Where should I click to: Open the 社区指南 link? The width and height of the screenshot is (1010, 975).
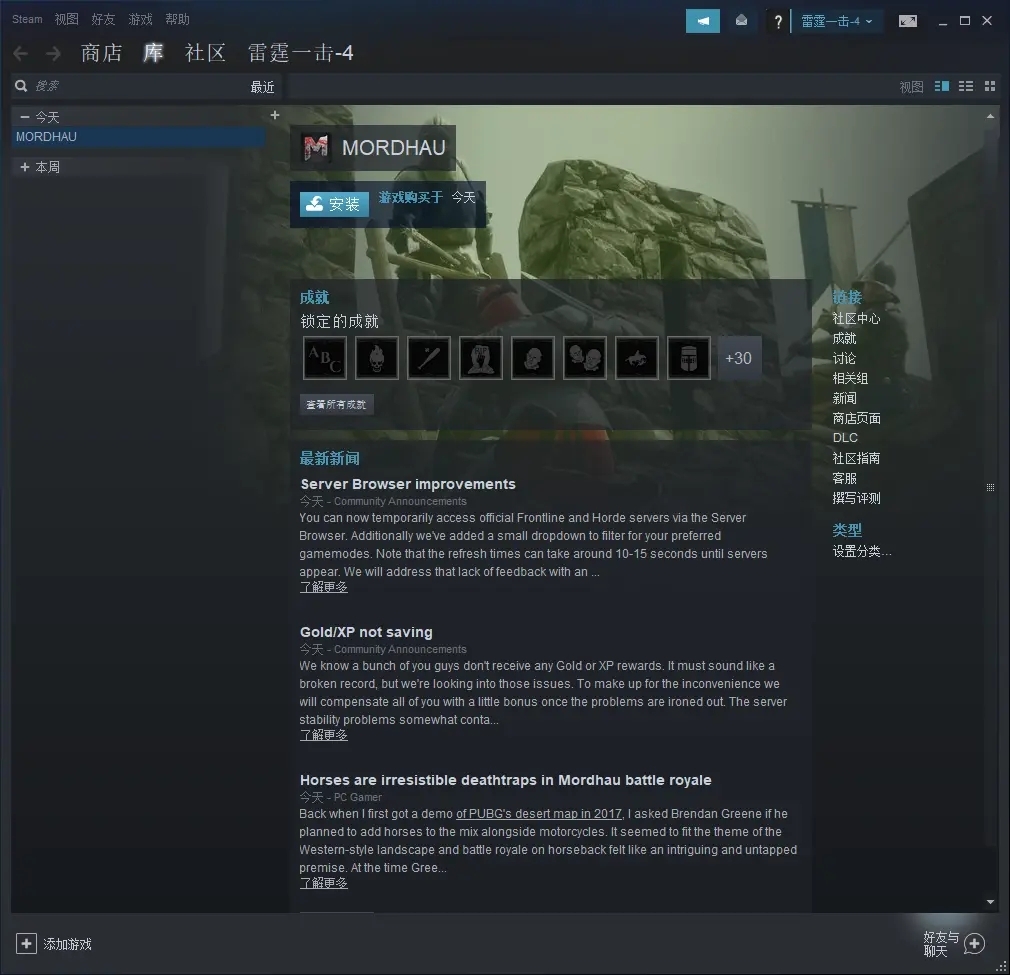(856, 459)
